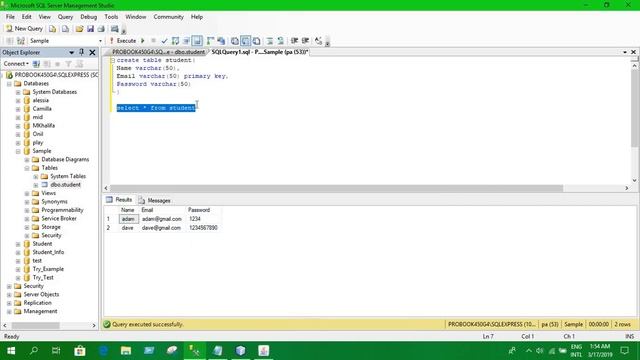Viewport: 640px width, 360px height.
Task: Open Microsoft Store from the taskbar
Action: [80, 351]
